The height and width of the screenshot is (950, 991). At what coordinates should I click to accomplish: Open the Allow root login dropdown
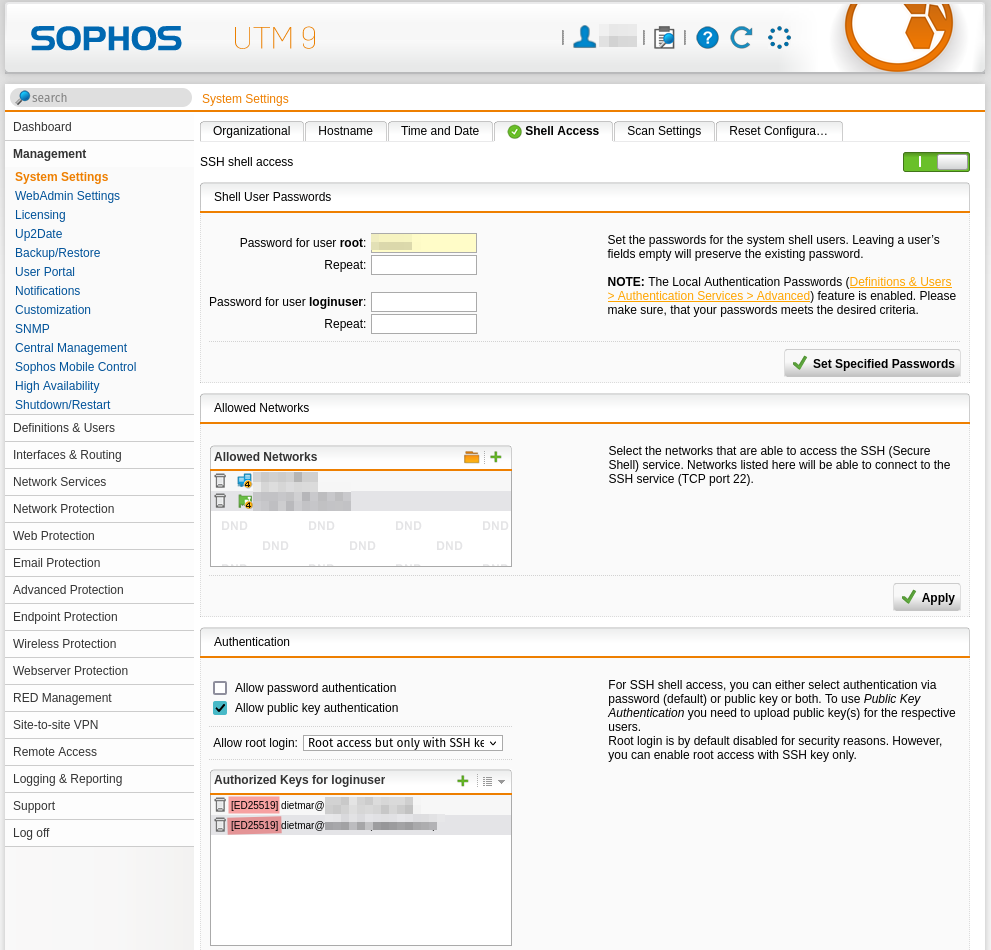click(403, 743)
